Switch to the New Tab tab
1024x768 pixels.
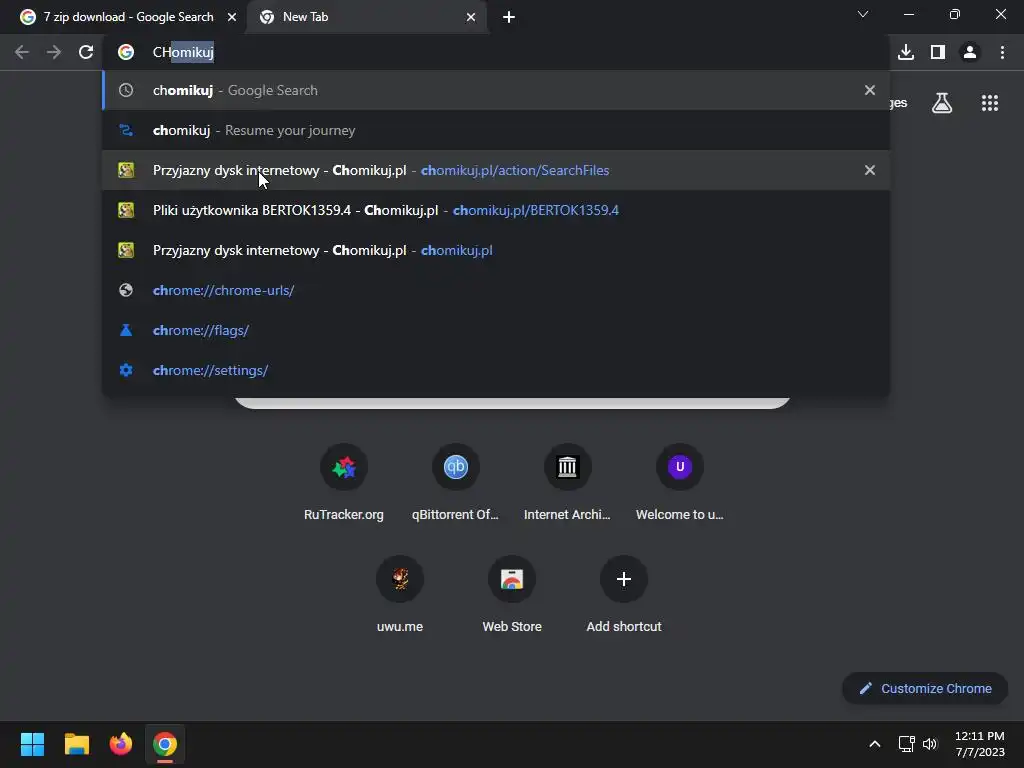[366, 17]
